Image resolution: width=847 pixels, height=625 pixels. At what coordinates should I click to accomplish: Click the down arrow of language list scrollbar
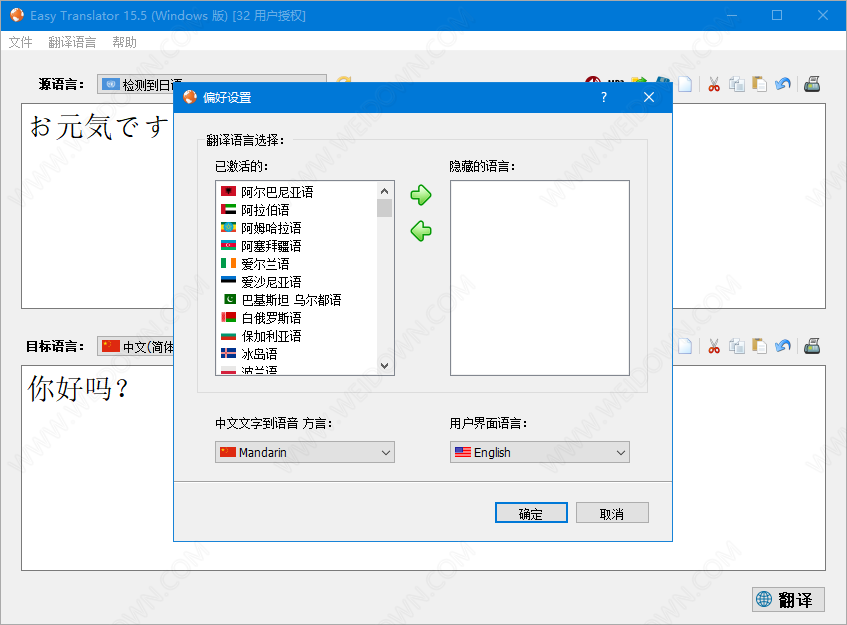click(385, 366)
